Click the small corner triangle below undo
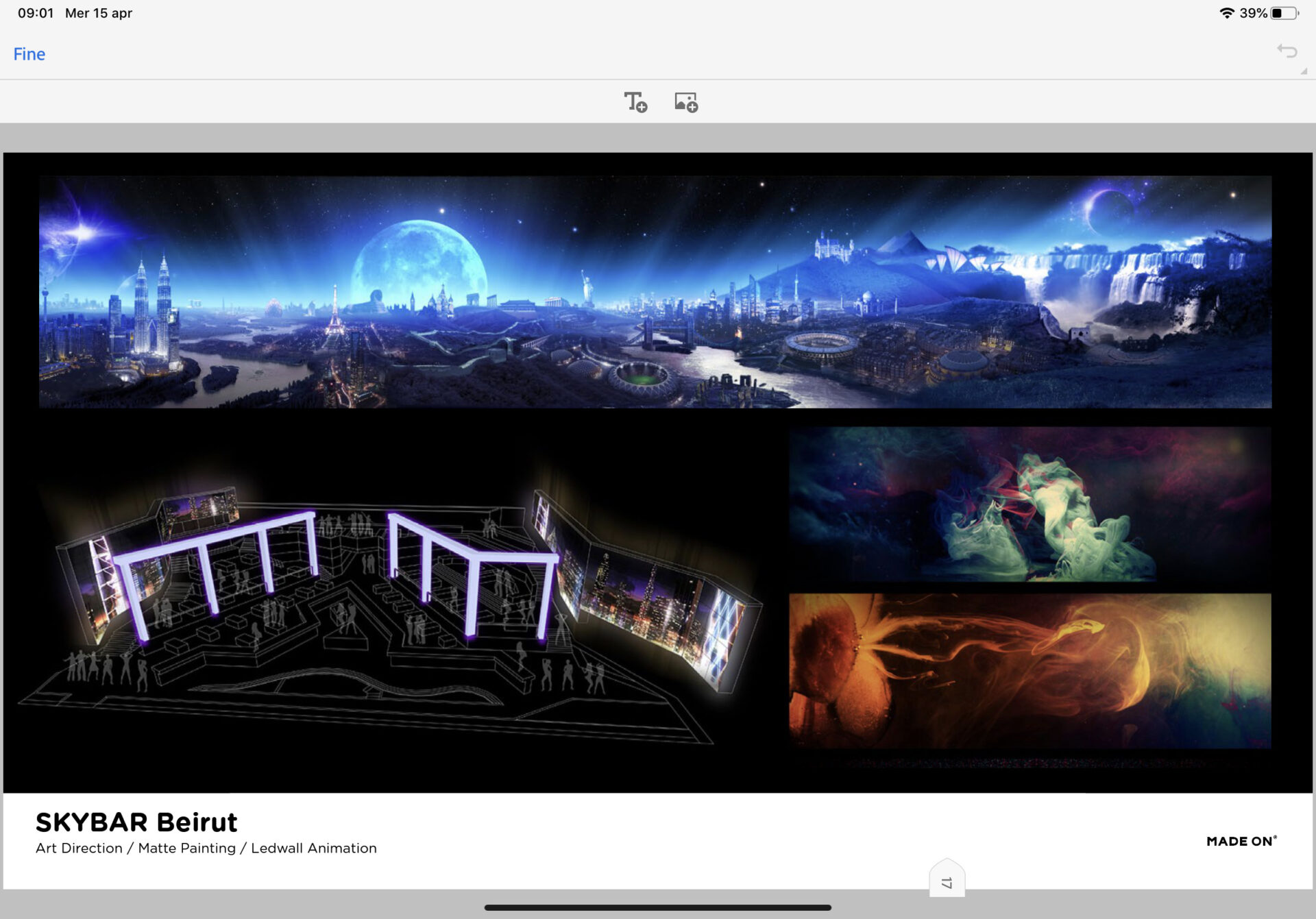This screenshot has width=1316, height=919. point(1304,71)
